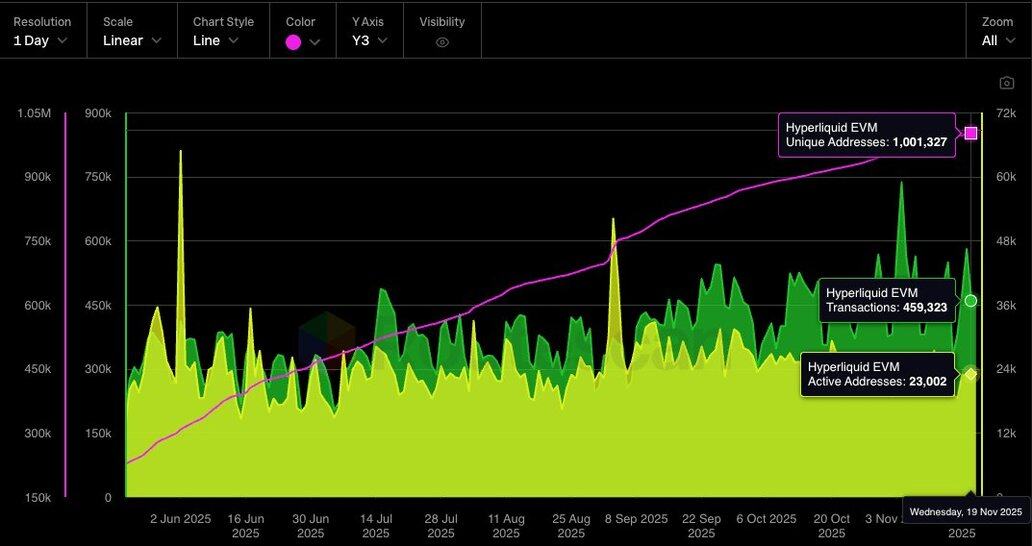
Task: Click the green Transactions circle marker
Action: pos(970,300)
